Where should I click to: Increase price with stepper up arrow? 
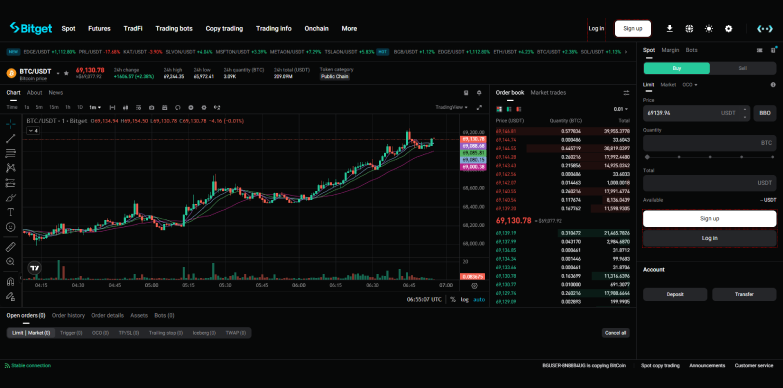point(746,109)
